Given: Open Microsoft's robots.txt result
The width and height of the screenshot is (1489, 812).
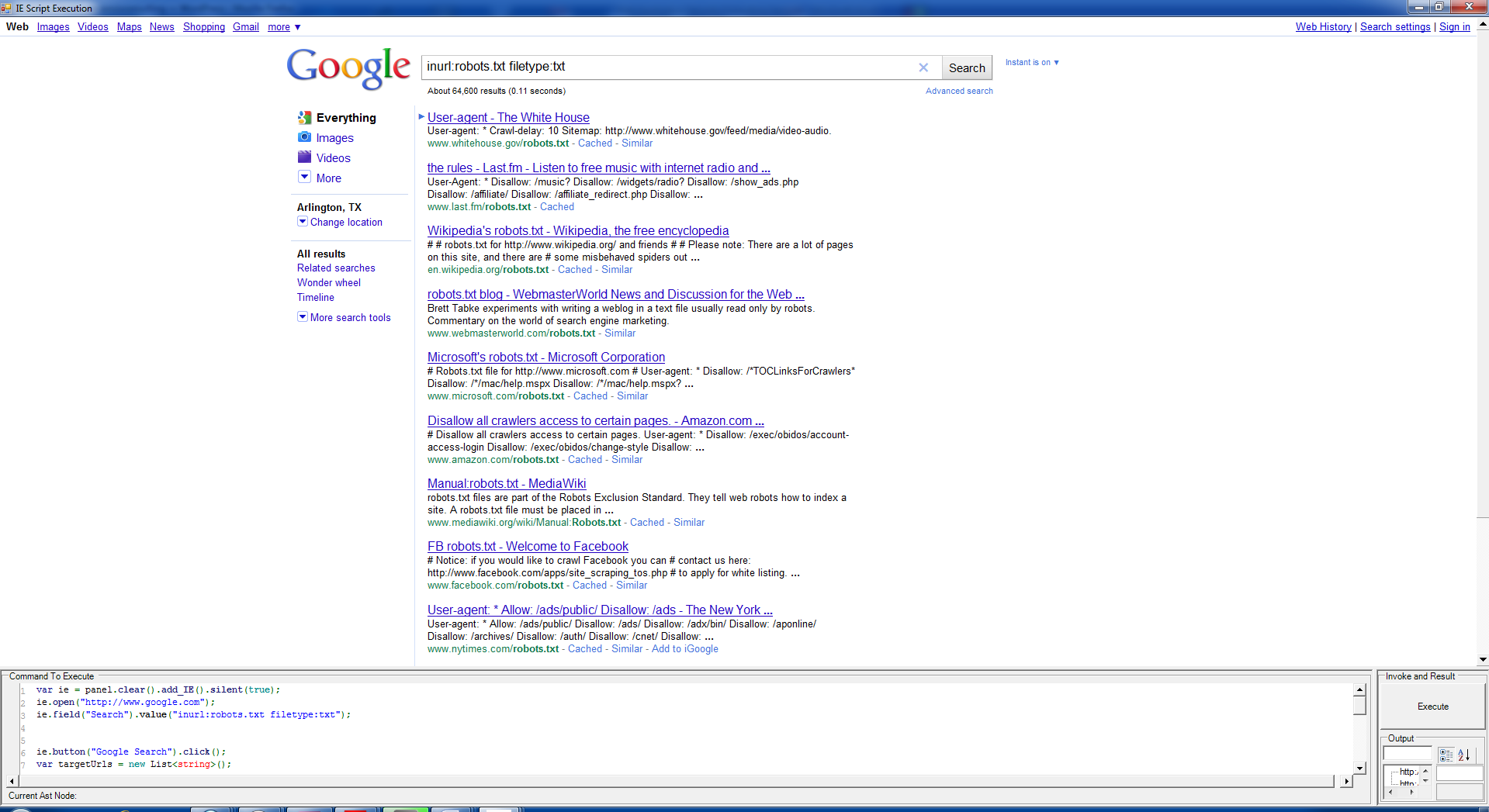Looking at the screenshot, I should pos(545,358).
